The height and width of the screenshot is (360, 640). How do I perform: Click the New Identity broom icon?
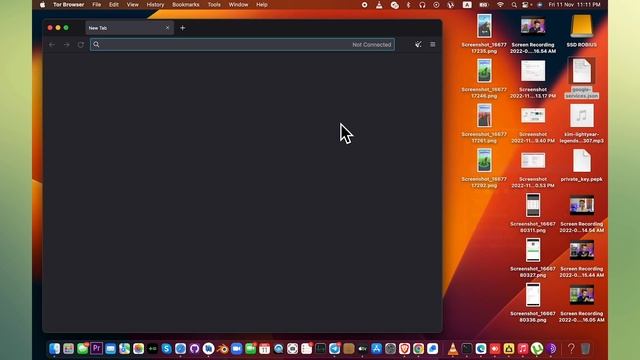tap(418, 44)
